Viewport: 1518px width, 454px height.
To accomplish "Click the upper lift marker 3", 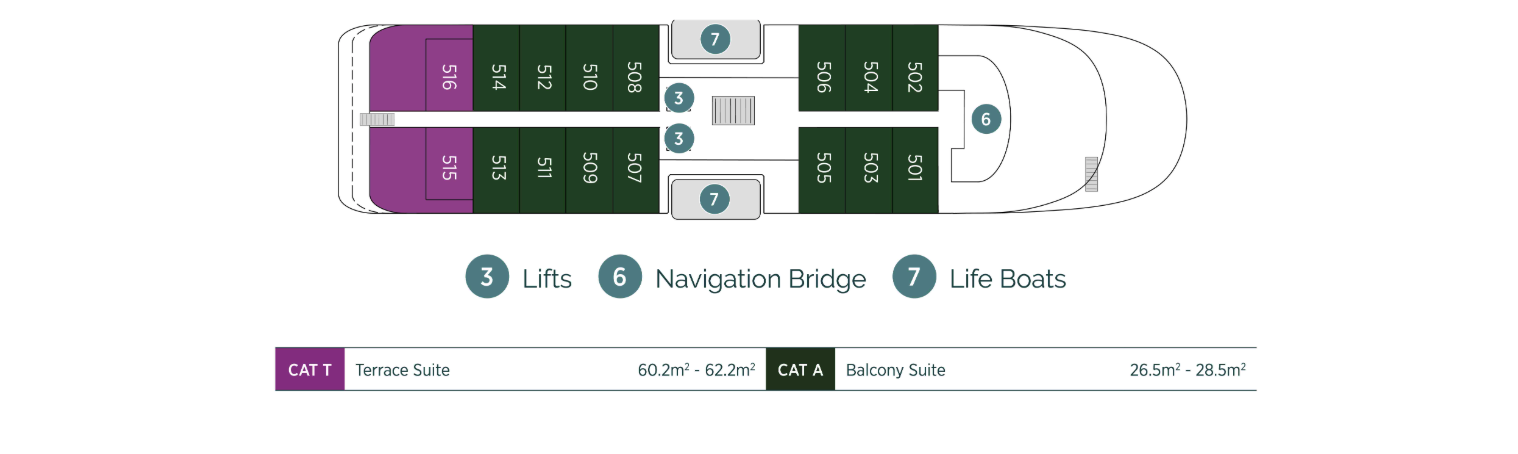I will coord(678,98).
